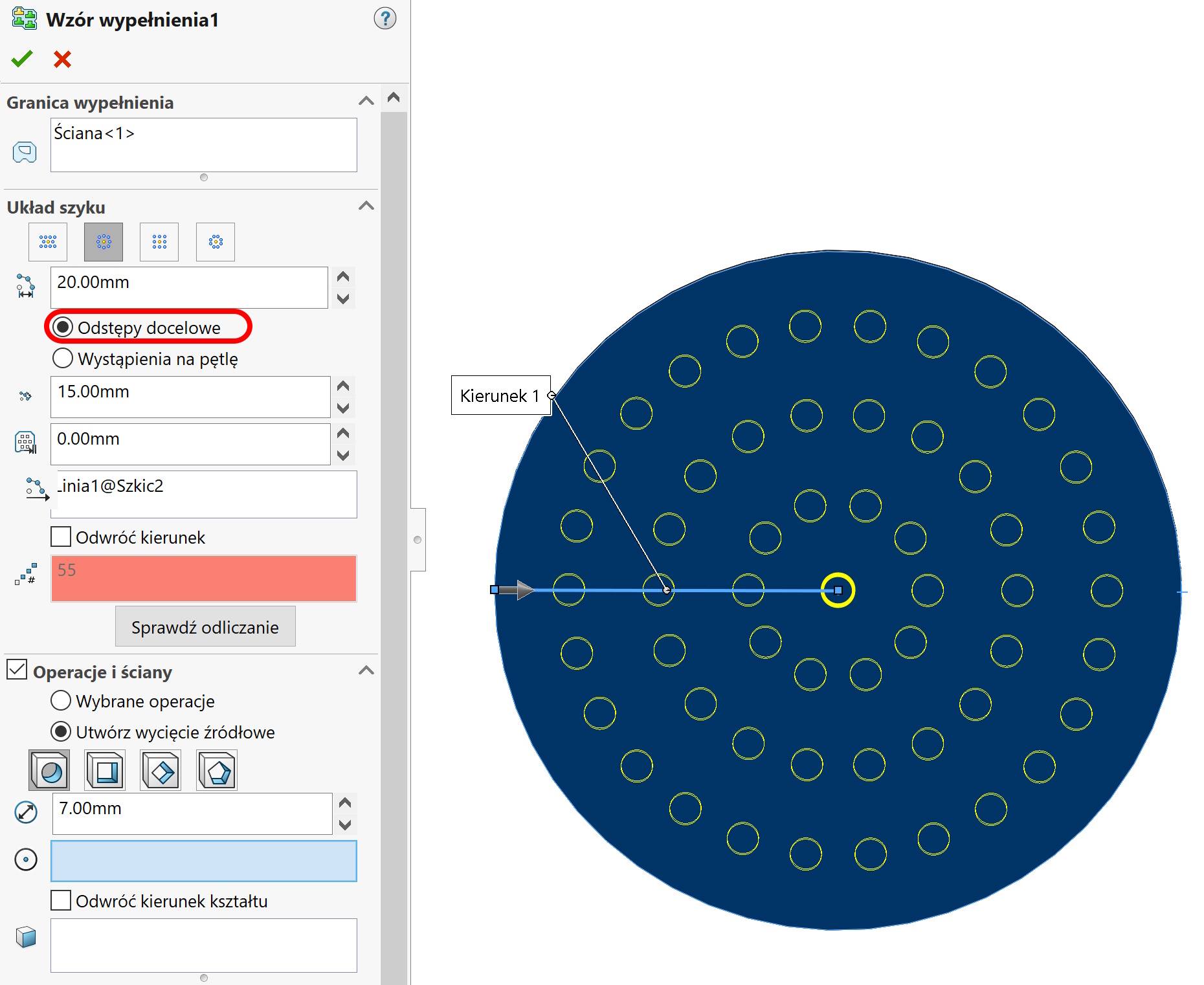Toggle the Odwróć kierunek checkbox

click(x=61, y=537)
